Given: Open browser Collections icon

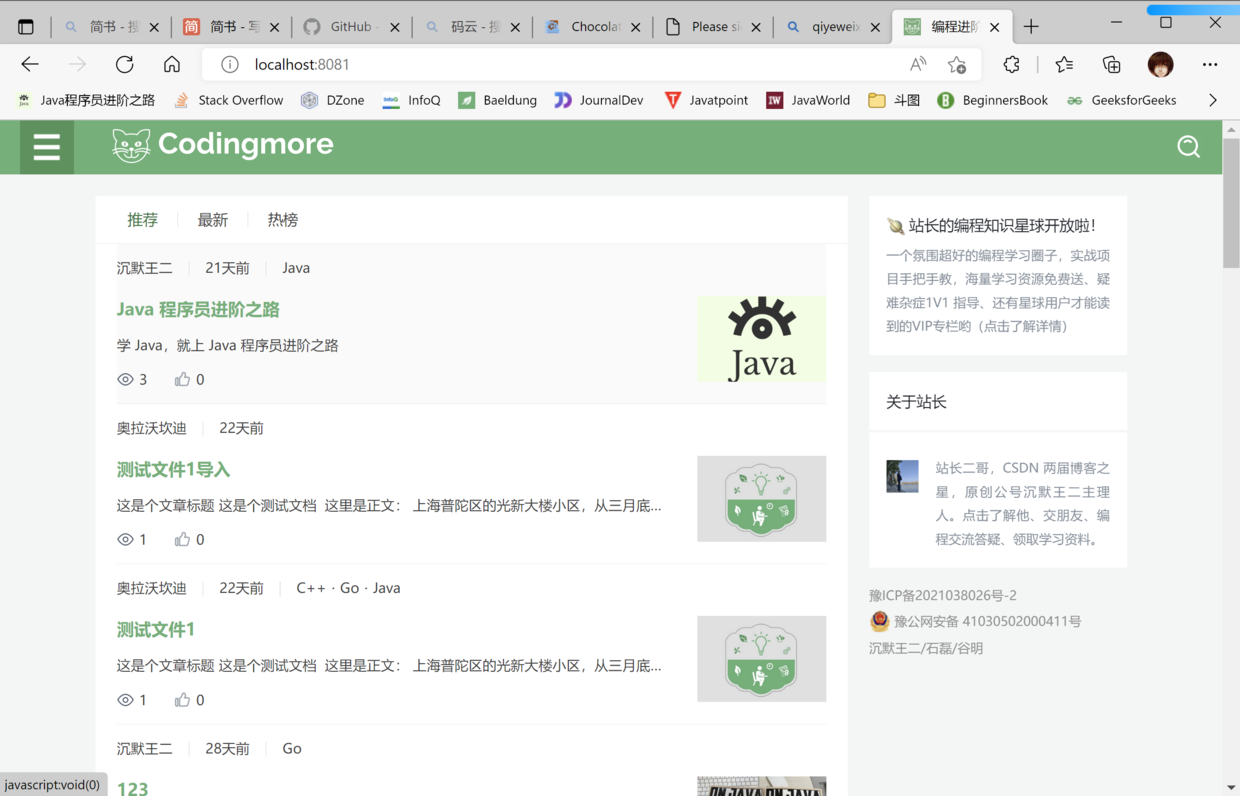Looking at the screenshot, I should 1111,64.
